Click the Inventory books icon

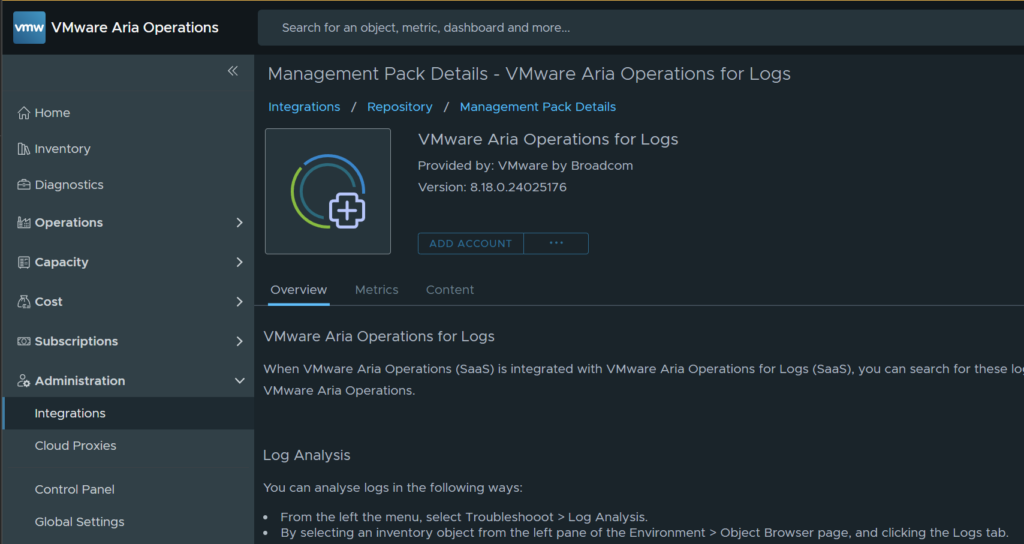[x=24, y=149]
